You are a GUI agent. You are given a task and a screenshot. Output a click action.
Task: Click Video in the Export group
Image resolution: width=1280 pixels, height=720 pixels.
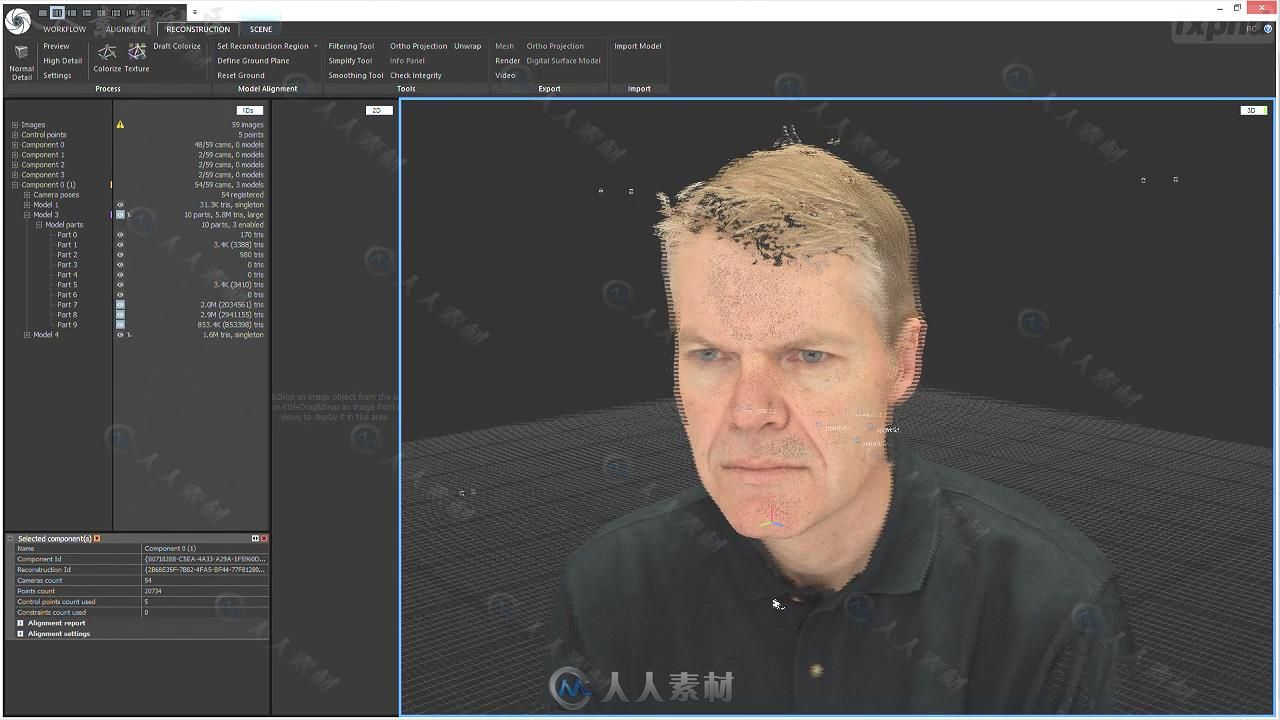(505, 75)
